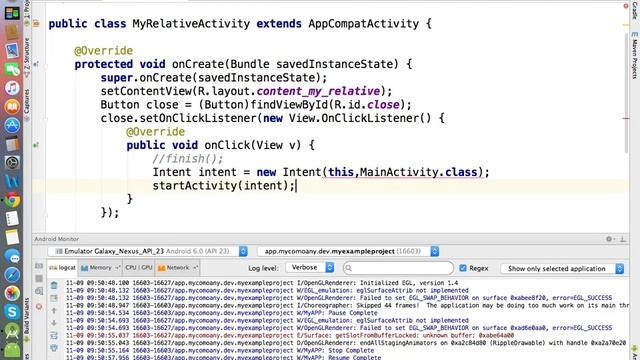Open the Show only selected application filter dropdown
Viewport: 640px width, 360px height.
click(x=562, y=268)
